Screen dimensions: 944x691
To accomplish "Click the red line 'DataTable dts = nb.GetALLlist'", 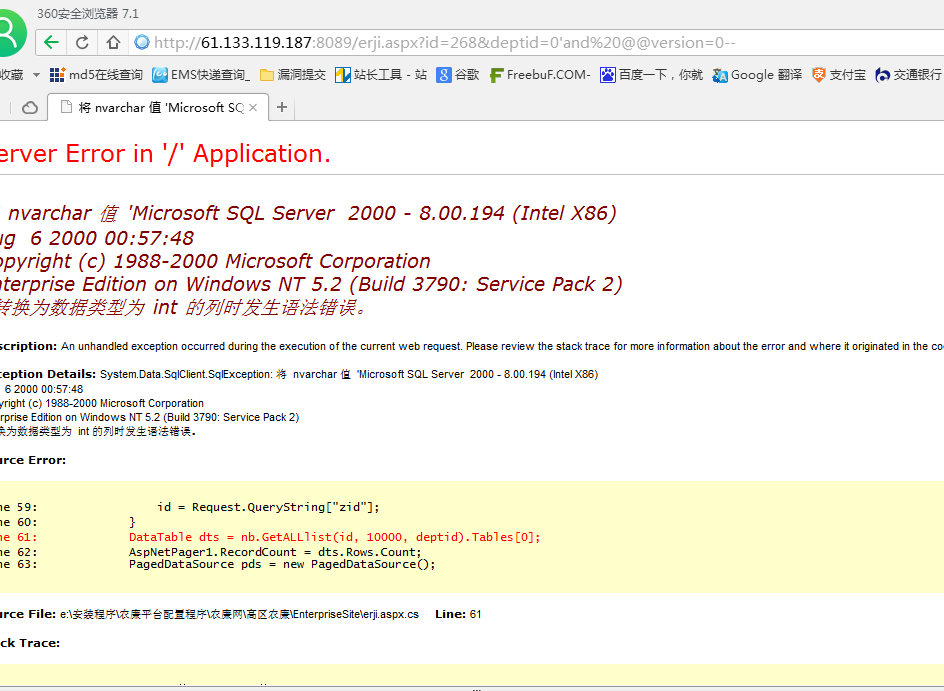I will coord(335,537).
